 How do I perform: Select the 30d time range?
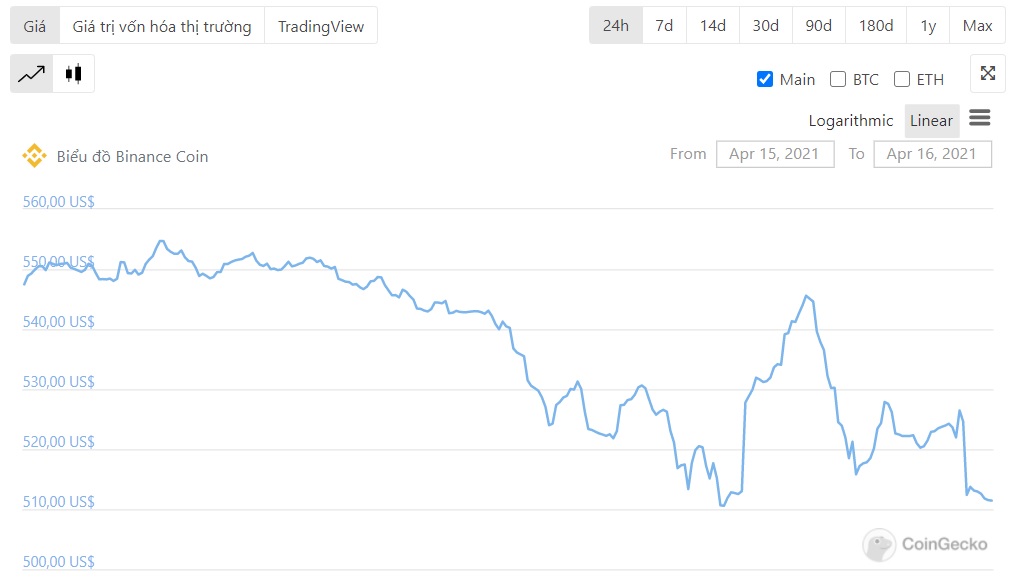(765, 26)
